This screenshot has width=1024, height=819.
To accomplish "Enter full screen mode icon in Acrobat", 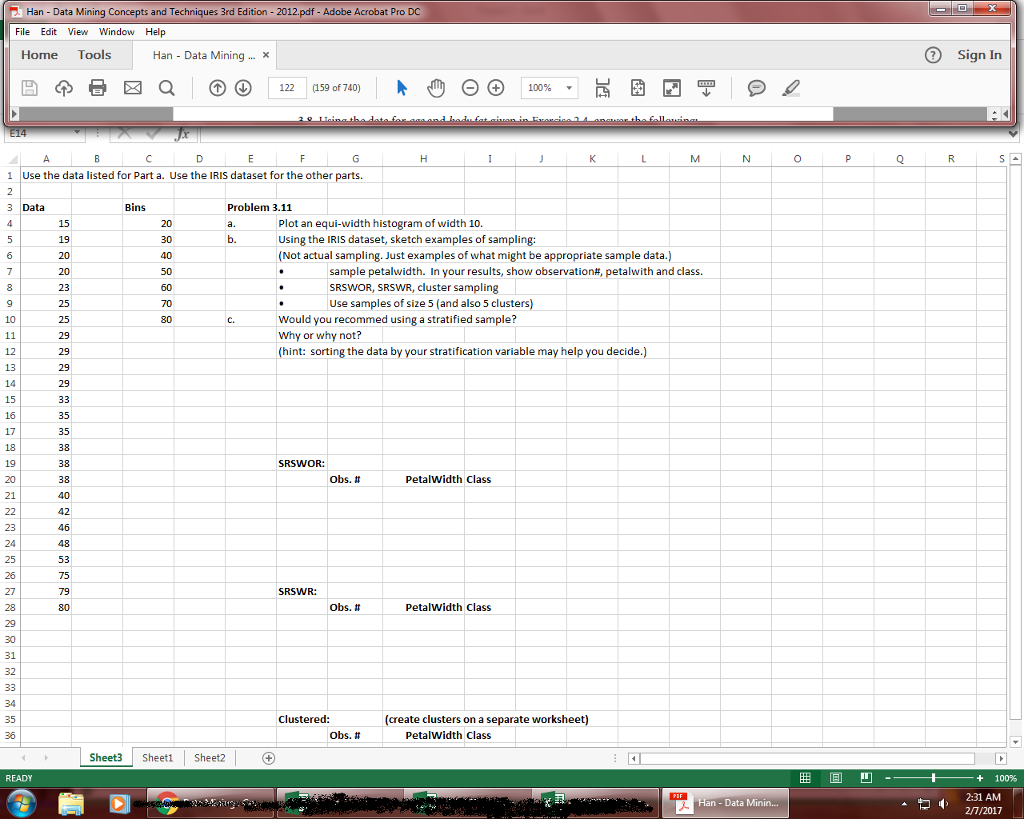I will click(x=671, y=88).
